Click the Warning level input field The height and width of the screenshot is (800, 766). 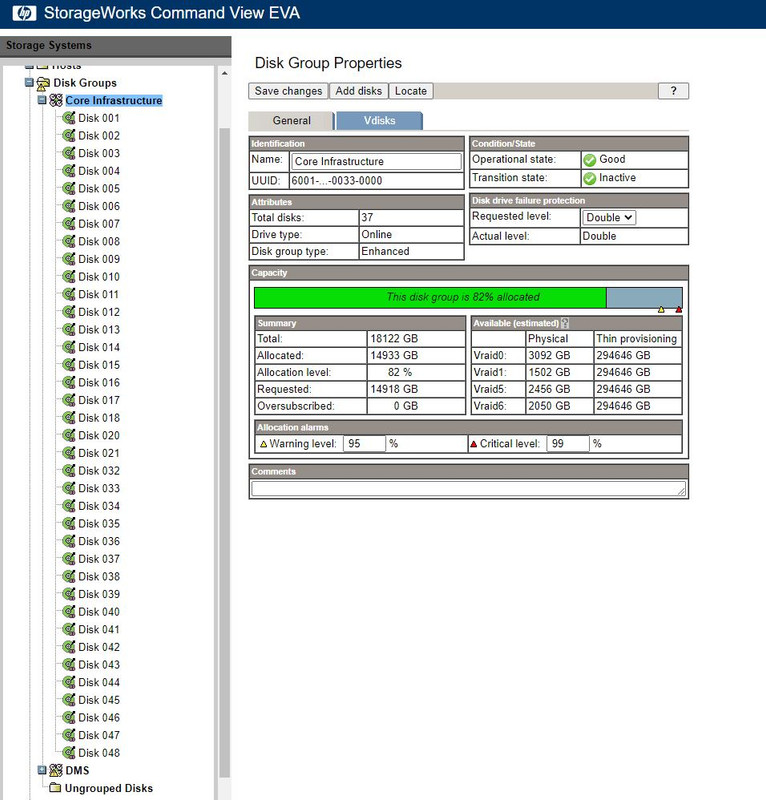tap(364, 444)
